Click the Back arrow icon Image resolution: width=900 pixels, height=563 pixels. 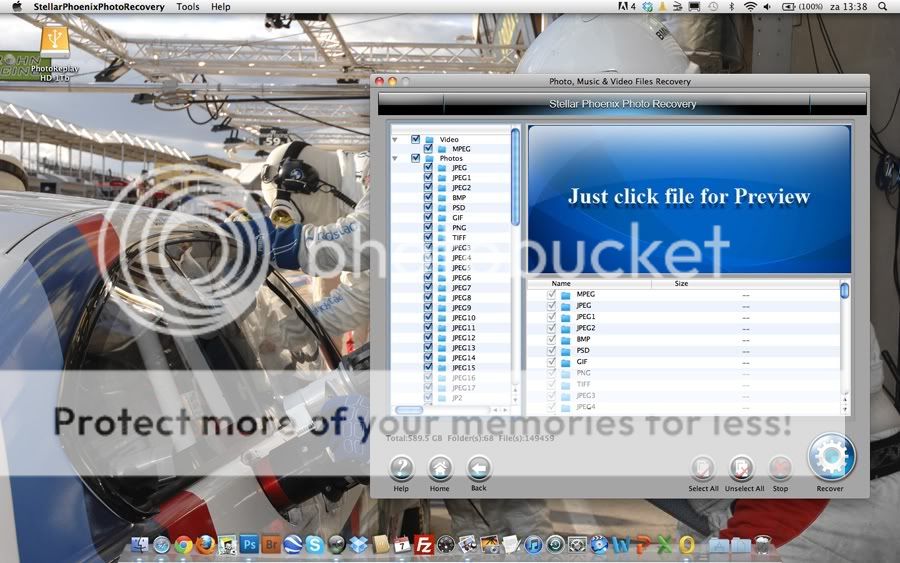479,468
